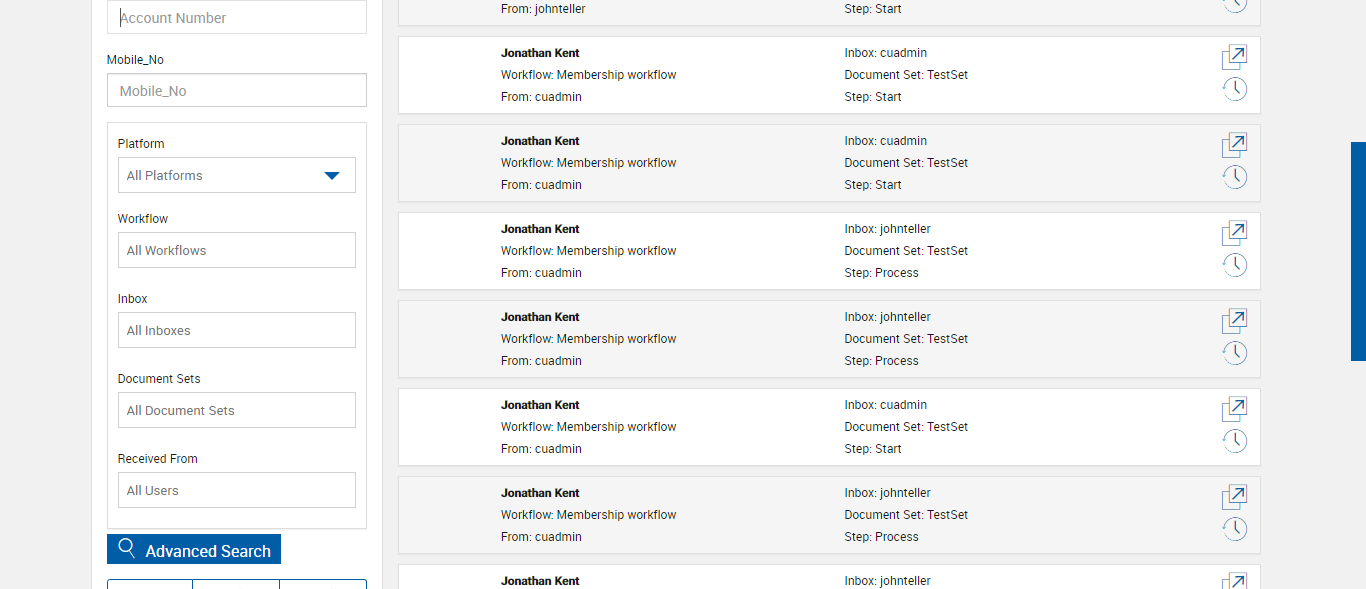Expand the All Platforms dropdown

tap(236, 175)
